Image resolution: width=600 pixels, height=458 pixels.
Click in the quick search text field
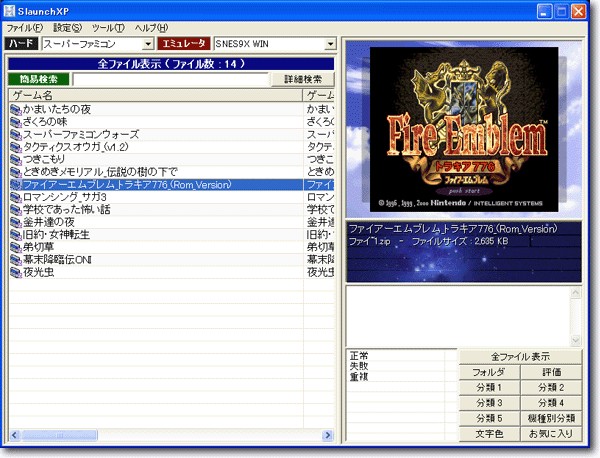[170, 79]
